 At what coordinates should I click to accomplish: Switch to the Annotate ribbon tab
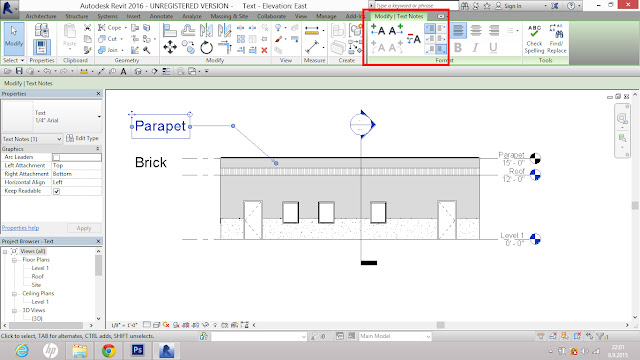point(161,16)
